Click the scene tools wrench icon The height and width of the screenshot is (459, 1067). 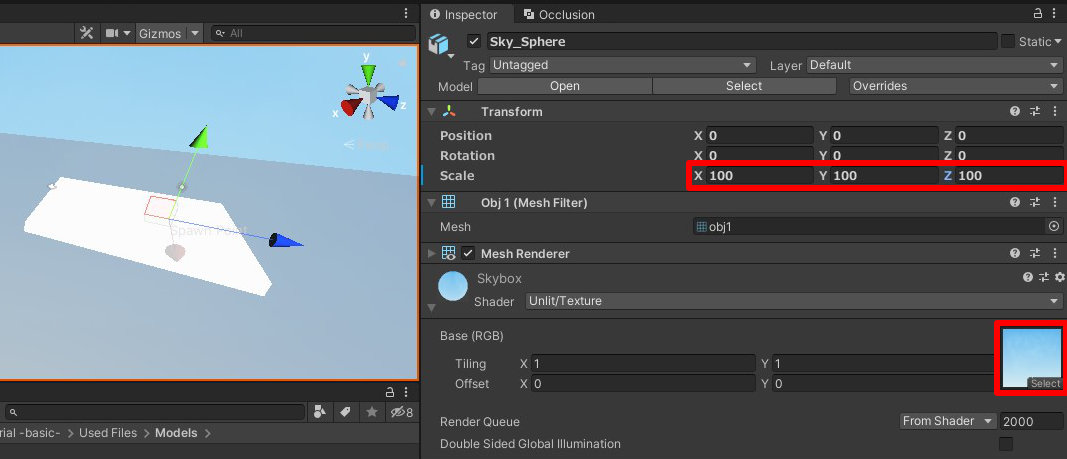[x=86, y=33]
